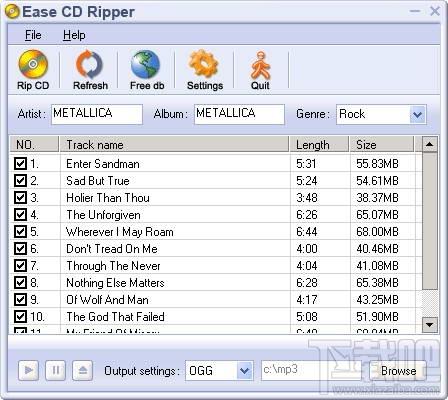Uncheck track 3 Holier Than Thou
Screen dimensions: 448x400
[20, 197]
